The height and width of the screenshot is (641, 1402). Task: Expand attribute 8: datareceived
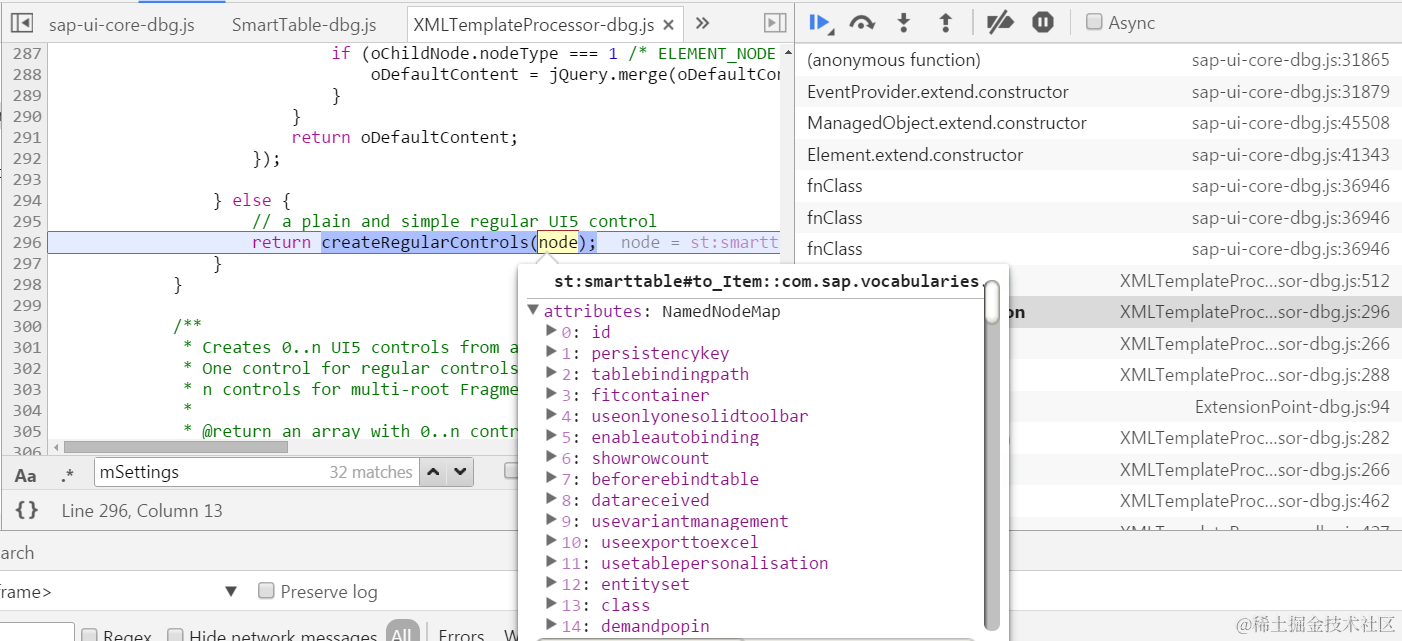551,500
